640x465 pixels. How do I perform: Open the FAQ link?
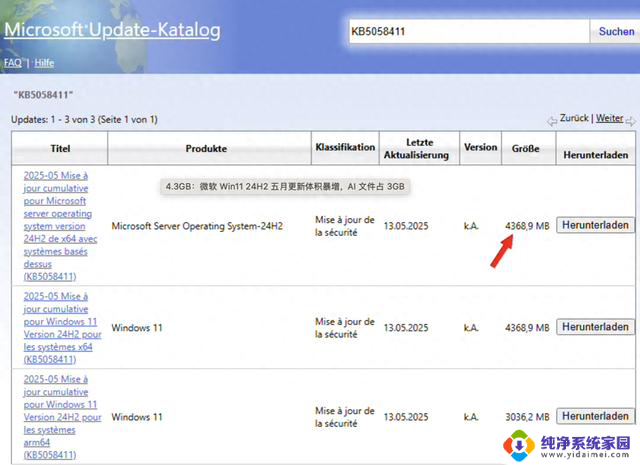[13, 63]
